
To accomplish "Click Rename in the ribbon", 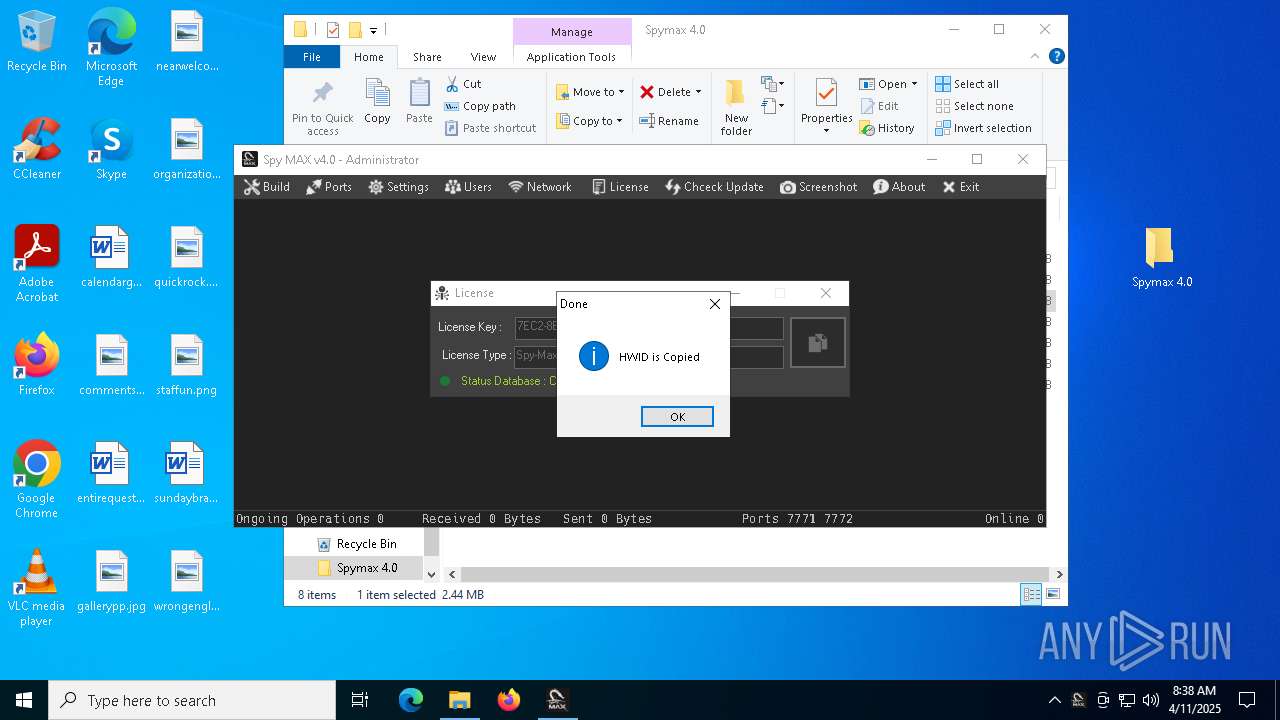I will [669, 121].
